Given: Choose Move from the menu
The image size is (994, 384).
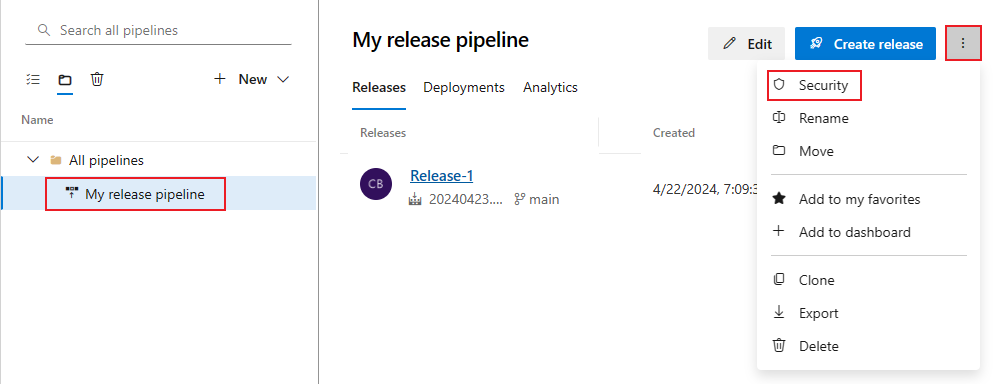Looking at the screenshot, I should tap(868, 151).
